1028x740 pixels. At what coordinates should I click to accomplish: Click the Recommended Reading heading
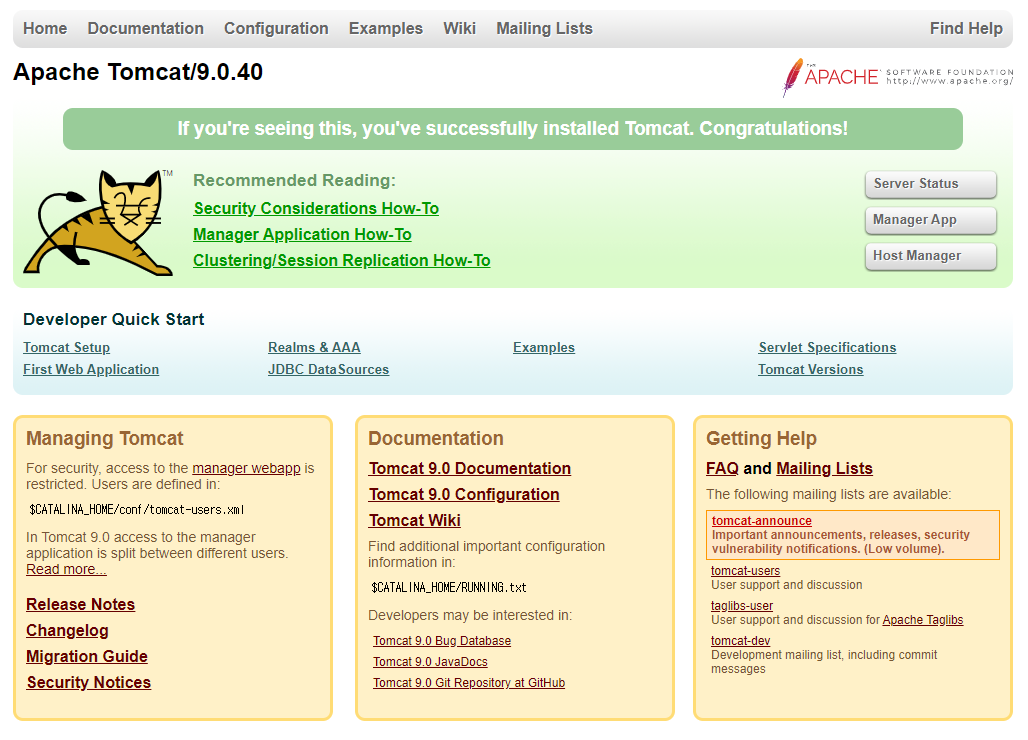coord(294,180)
